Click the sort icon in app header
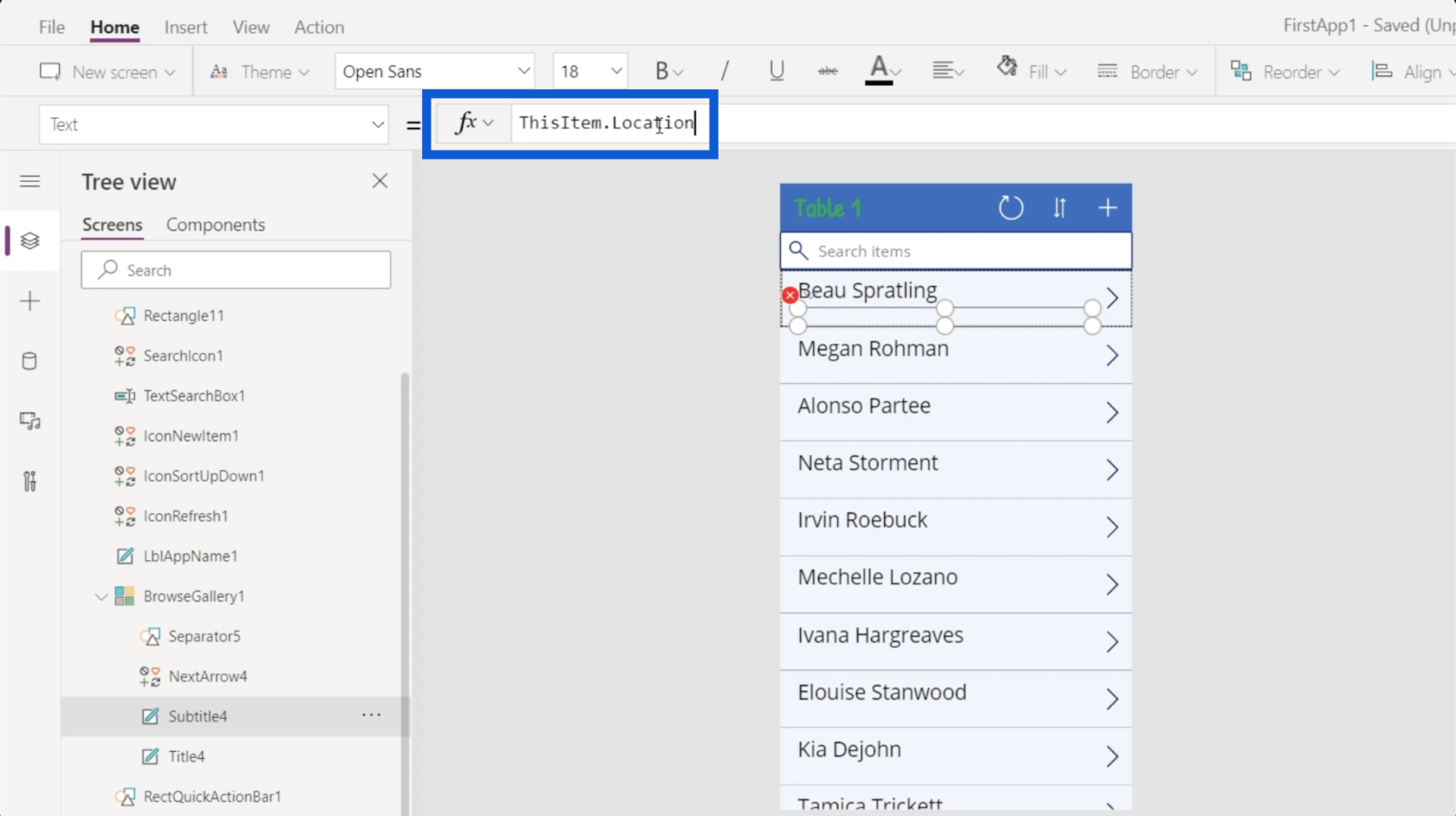This screenshot has width=1456, height=816. pyautogui.click(x=1059, y=208)
